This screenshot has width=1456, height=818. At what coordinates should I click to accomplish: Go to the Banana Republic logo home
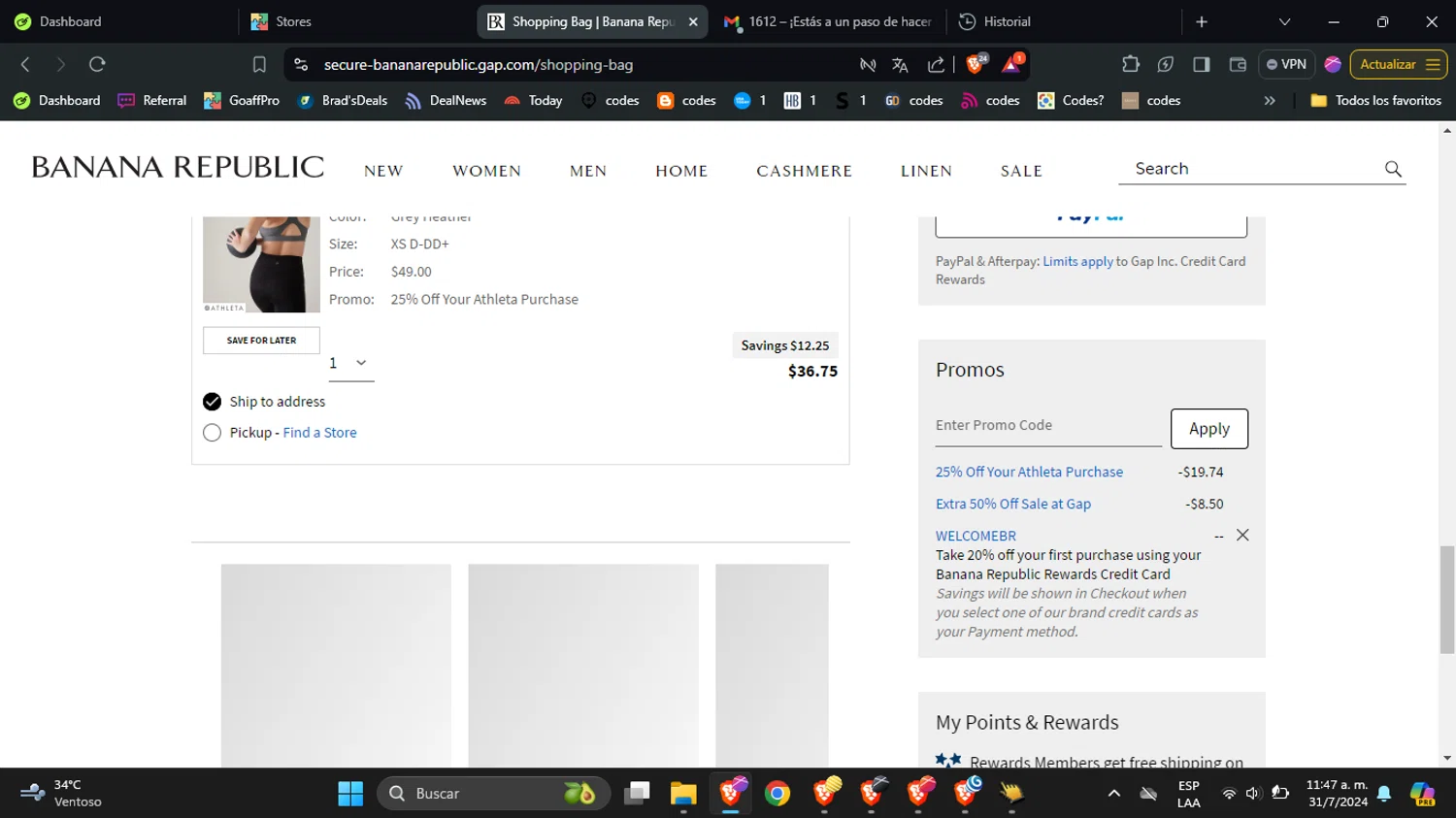(x=178, y=167)
